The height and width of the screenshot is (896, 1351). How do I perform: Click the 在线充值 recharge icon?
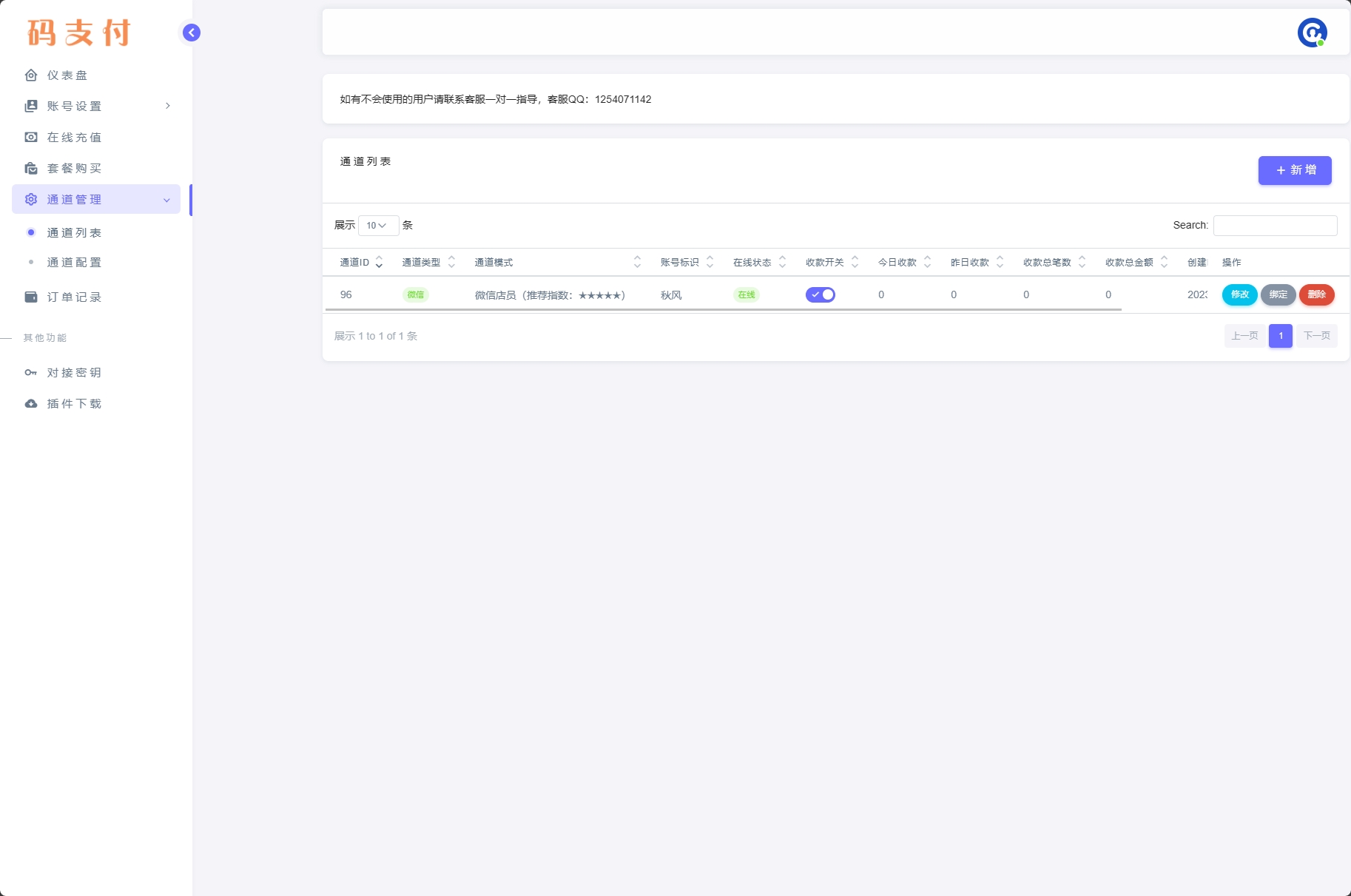point(31,138)
